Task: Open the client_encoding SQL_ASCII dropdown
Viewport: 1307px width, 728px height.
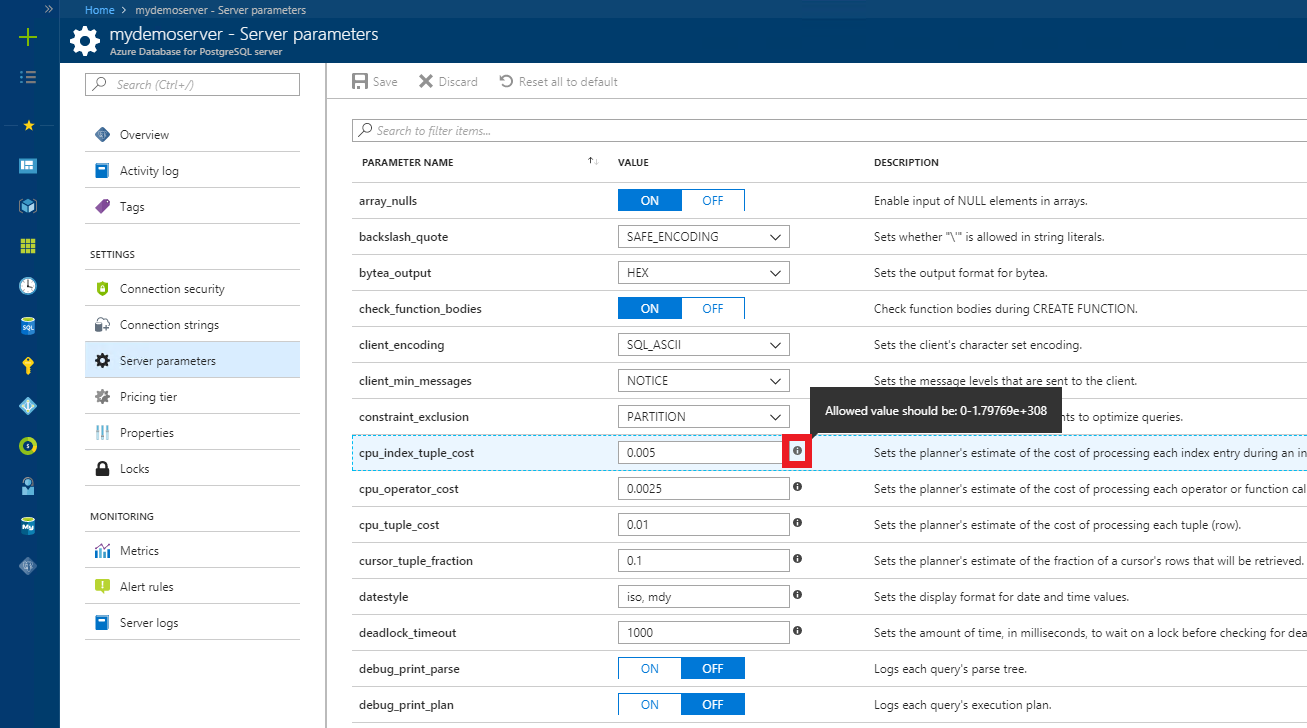Action: pos(704,345)
